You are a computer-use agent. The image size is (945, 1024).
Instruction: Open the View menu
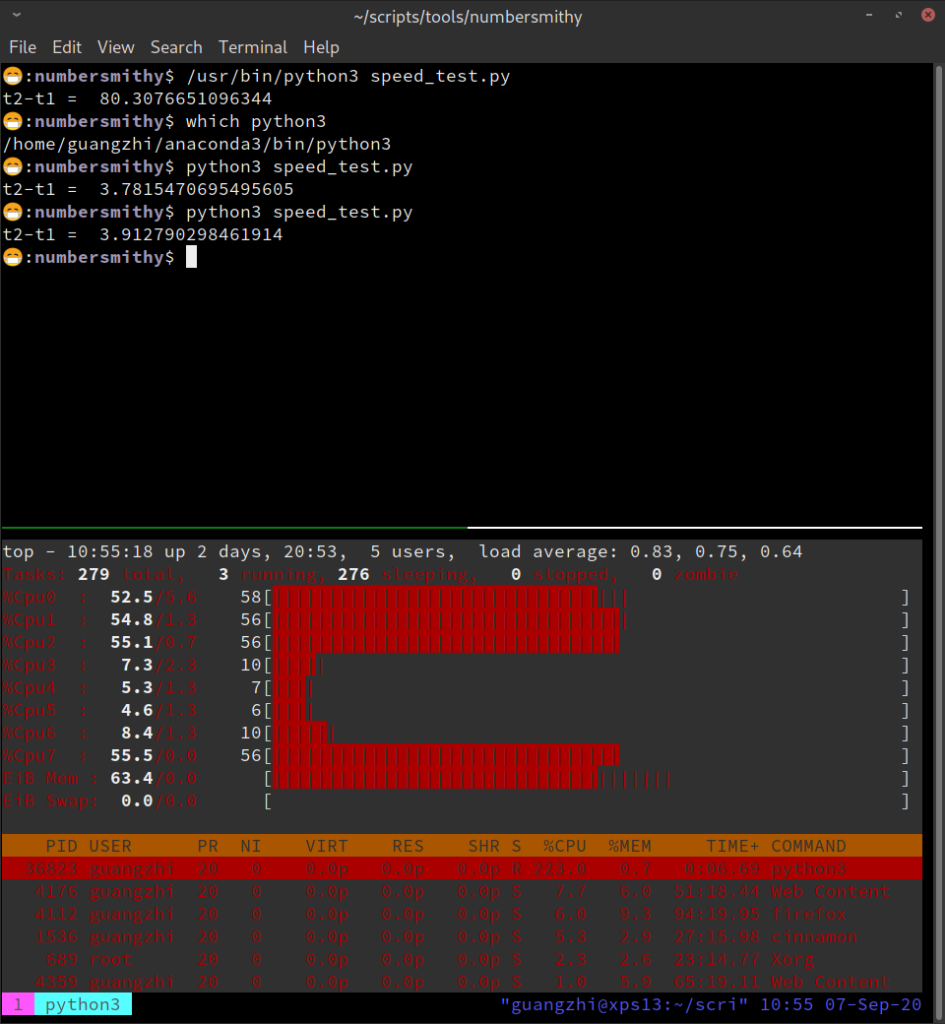tap(116, 47)
